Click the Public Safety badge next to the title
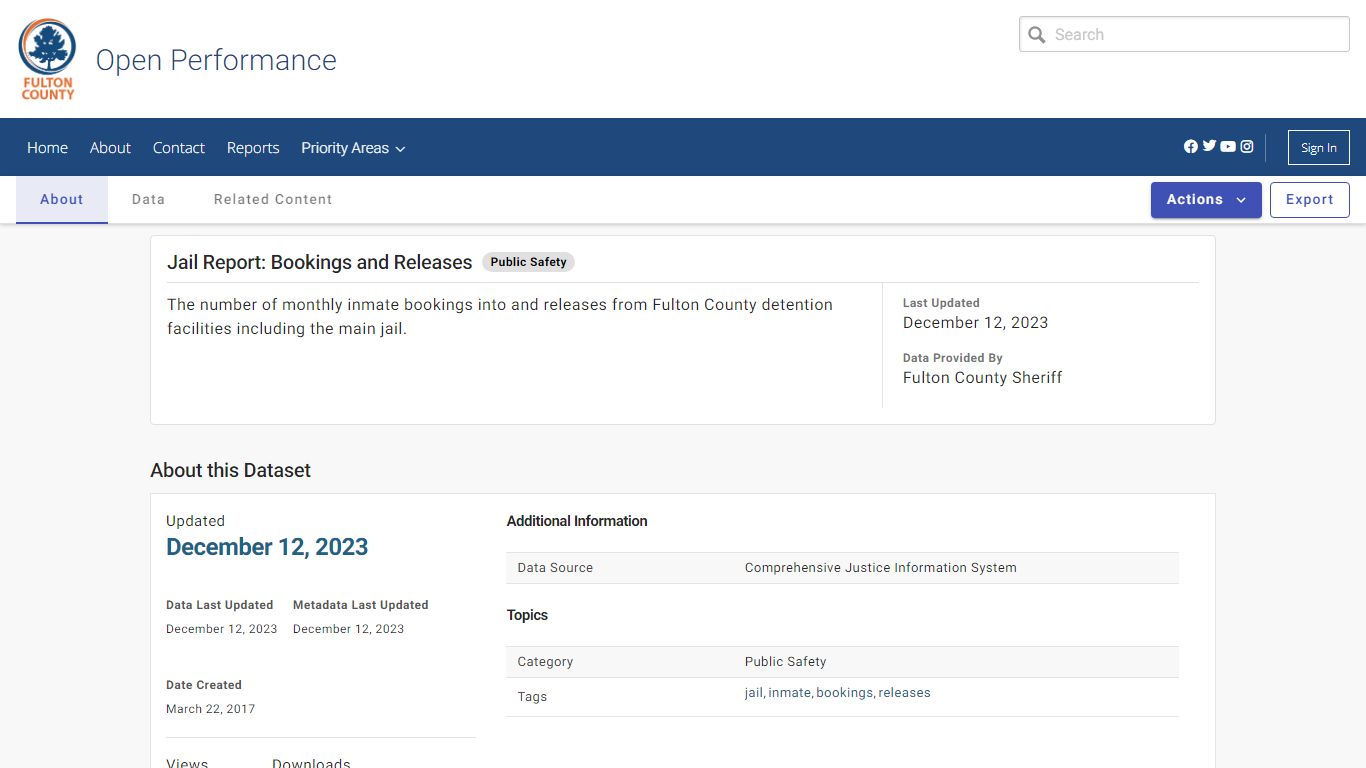The width and height of the screenshot is (1366, 768). point(528,262)
